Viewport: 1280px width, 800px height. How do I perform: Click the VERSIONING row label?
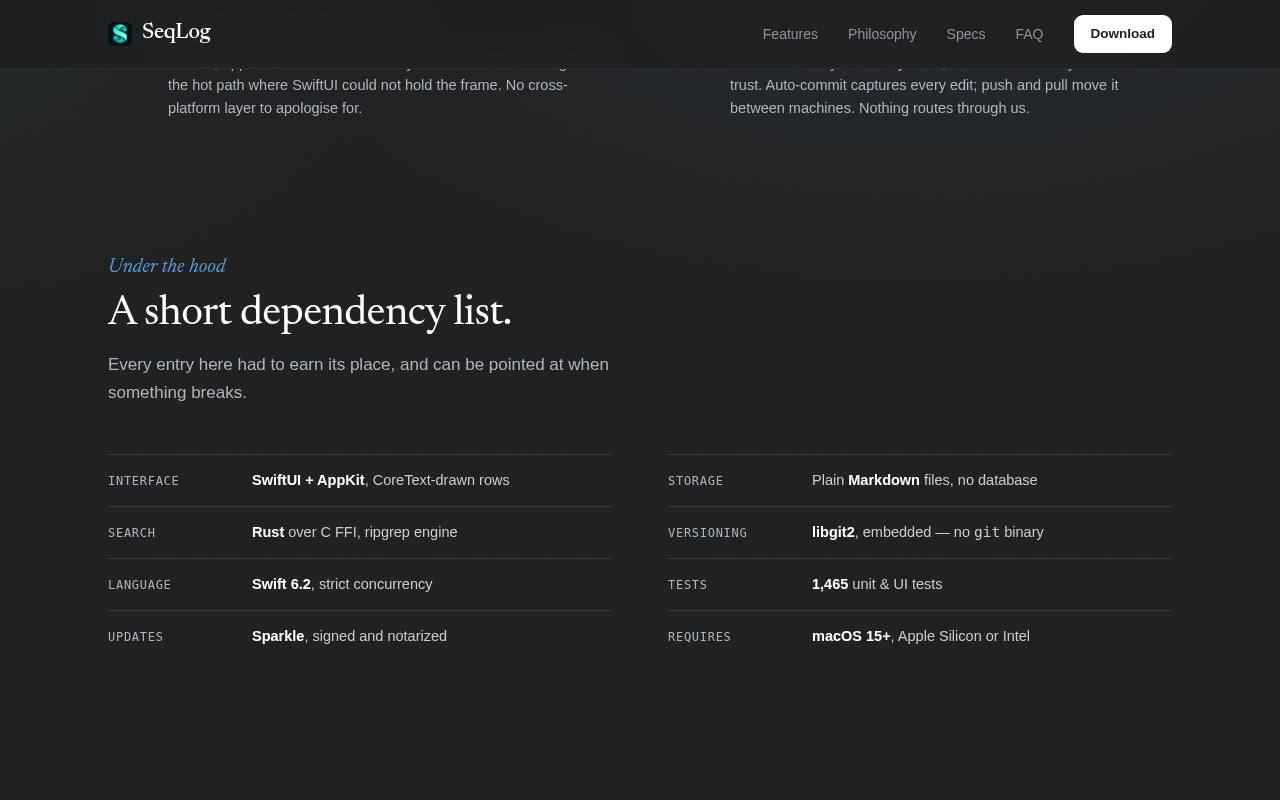707,533
